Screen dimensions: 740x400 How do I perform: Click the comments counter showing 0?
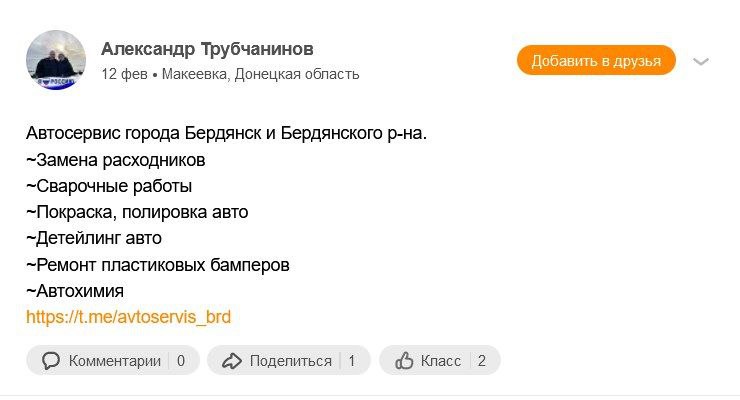[181, 361]
